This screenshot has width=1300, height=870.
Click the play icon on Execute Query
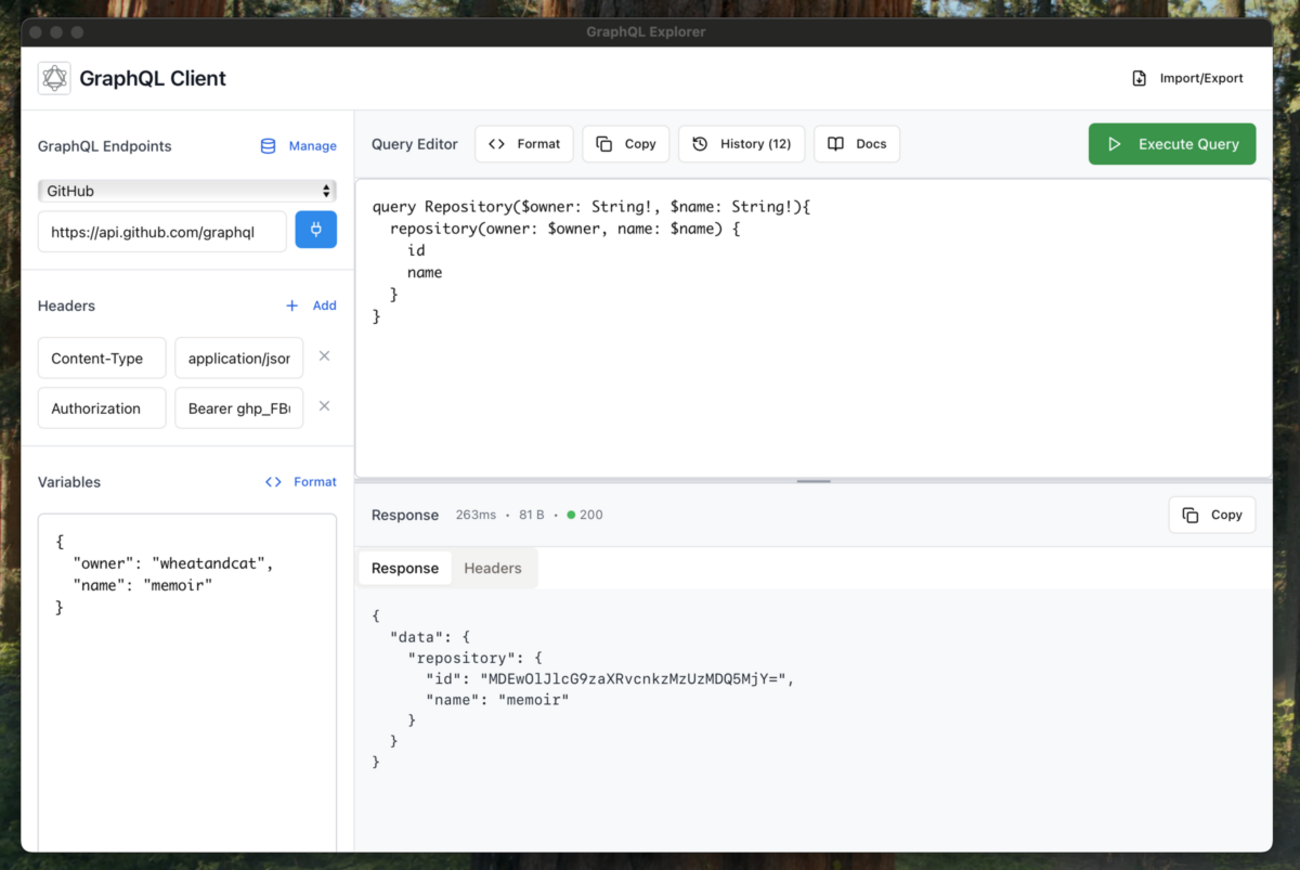[x=1114, y=144]
